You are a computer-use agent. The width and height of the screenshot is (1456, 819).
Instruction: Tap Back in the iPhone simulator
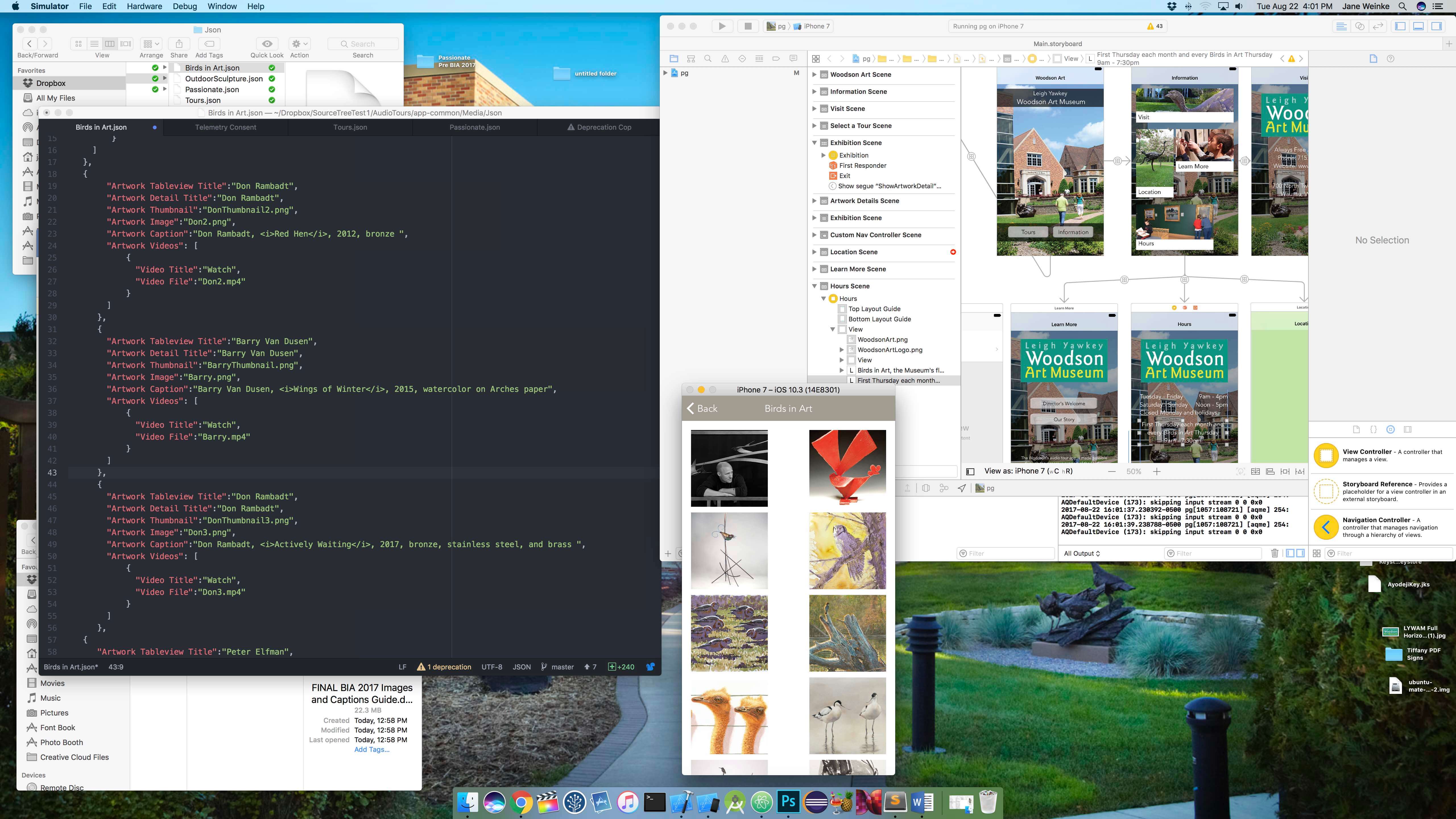[702, 409]
